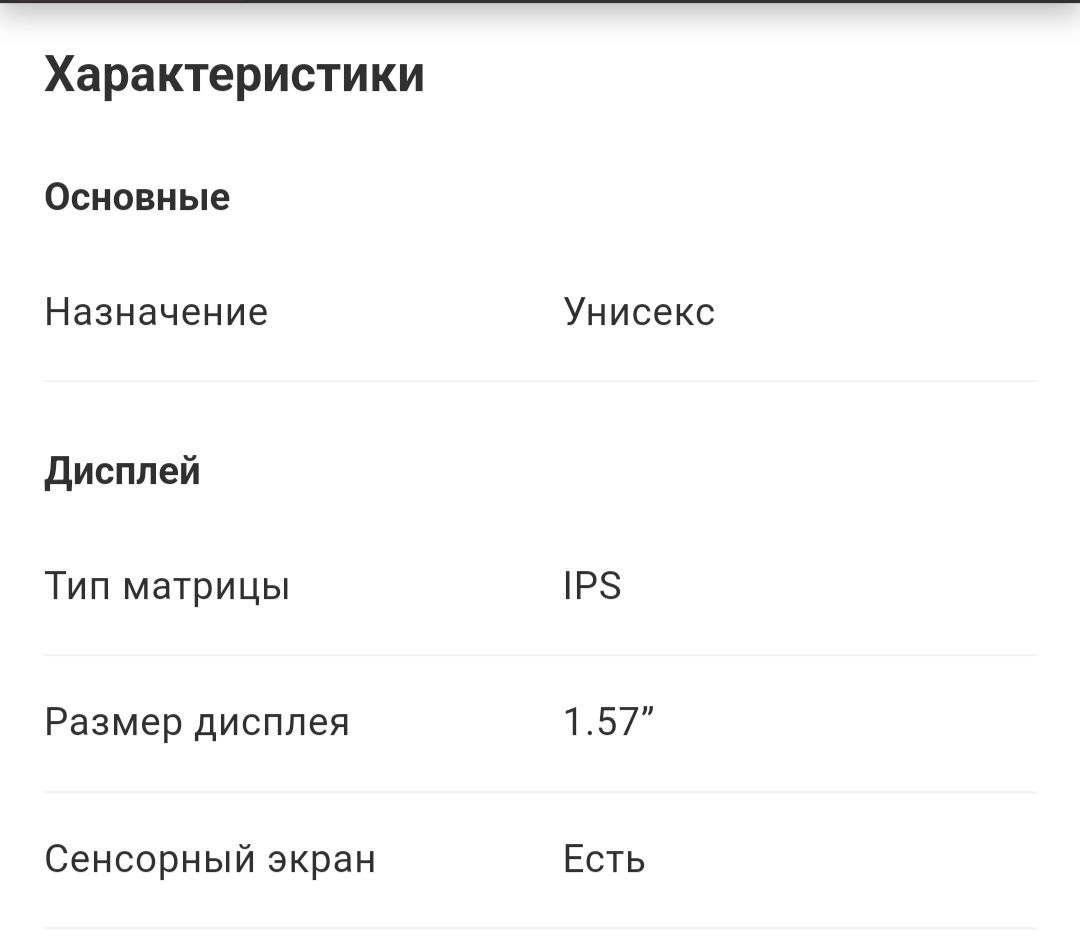
Task: Click the dark bar at the top edge
Action: [540, 2]
